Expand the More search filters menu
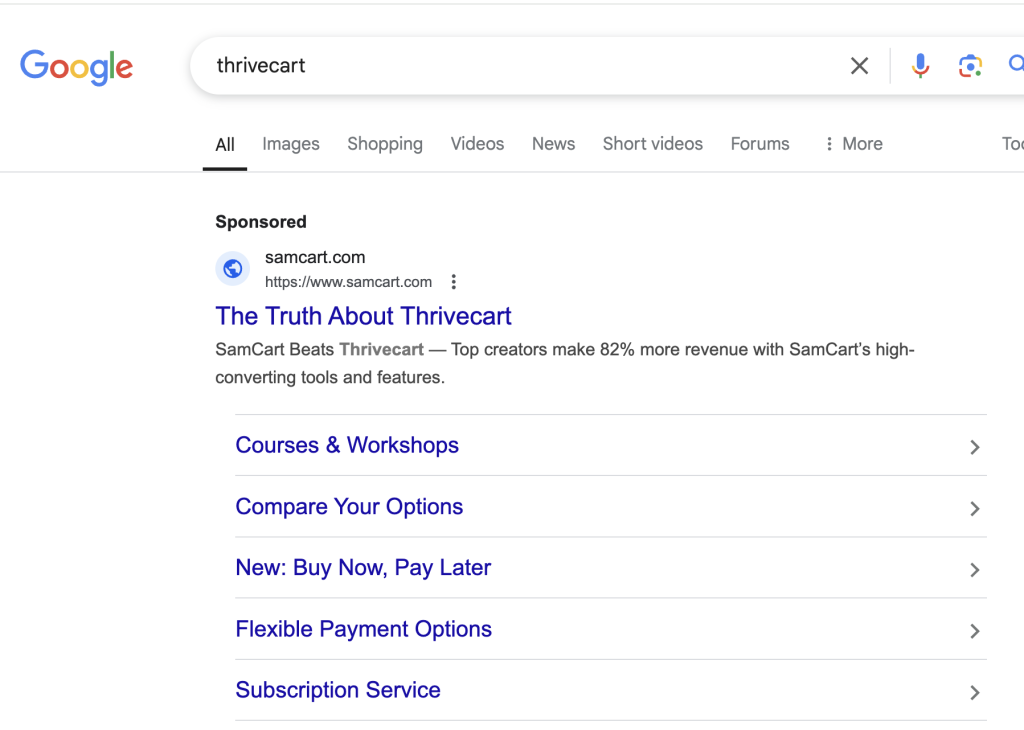Image resolution: width=1024 pixels, height=730 pixels. (x=853, y=144)
